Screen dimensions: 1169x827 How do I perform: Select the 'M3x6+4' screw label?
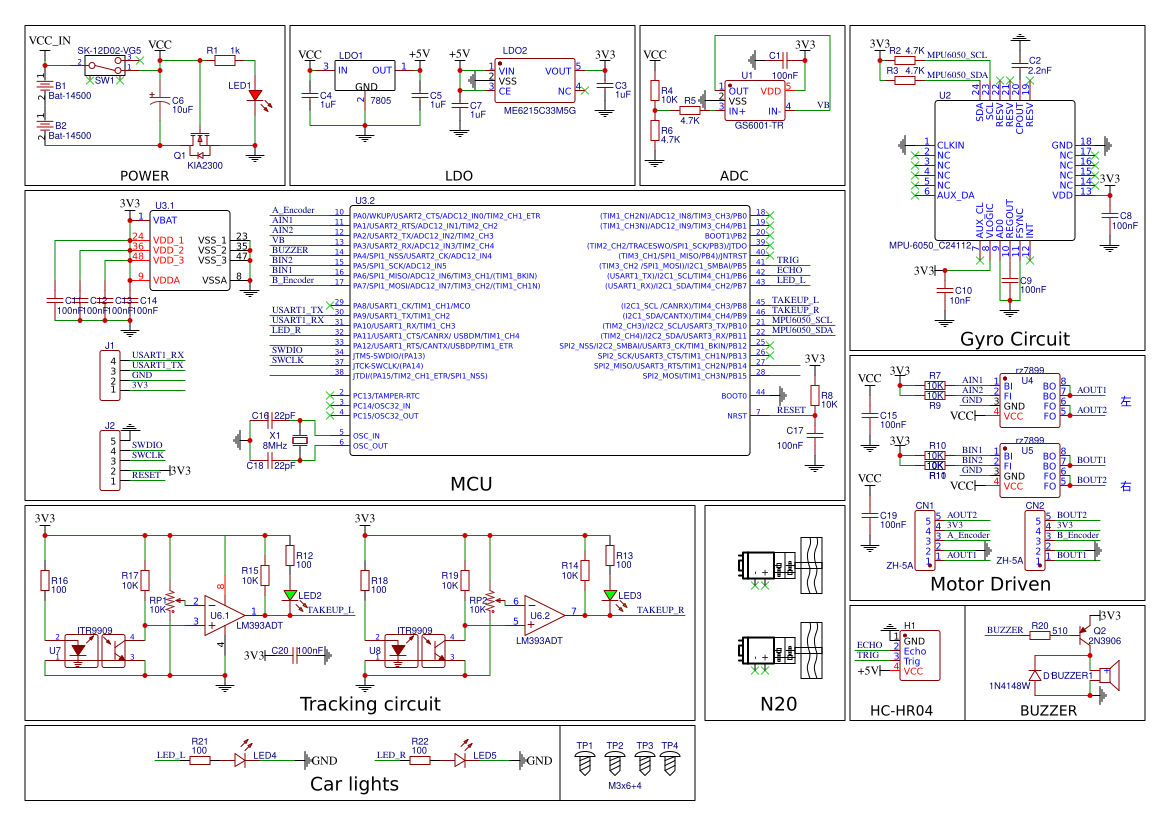(x=625, y=786)
